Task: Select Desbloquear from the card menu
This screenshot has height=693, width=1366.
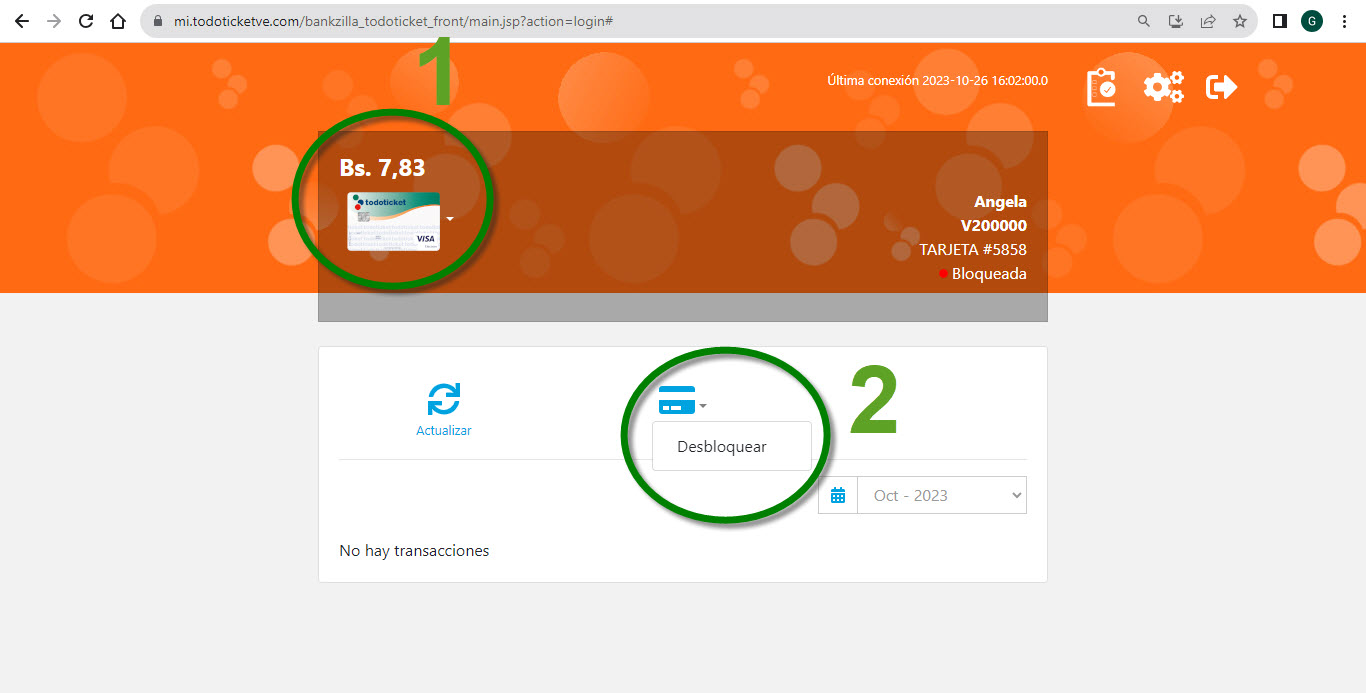Action: 722,447
